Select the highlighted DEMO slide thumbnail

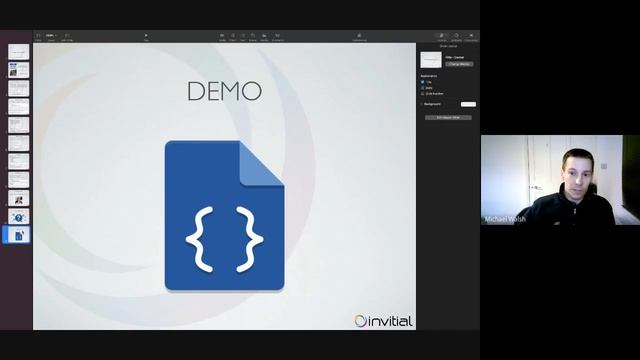click(x=19, y=235)
